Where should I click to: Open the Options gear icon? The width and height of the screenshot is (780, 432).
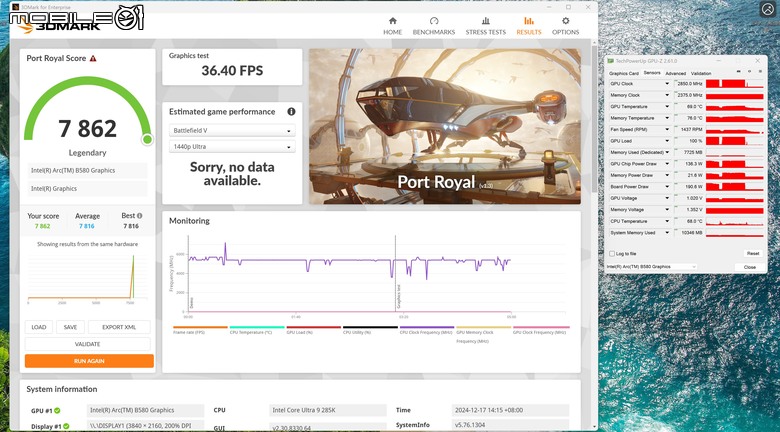tap(566, 21)
